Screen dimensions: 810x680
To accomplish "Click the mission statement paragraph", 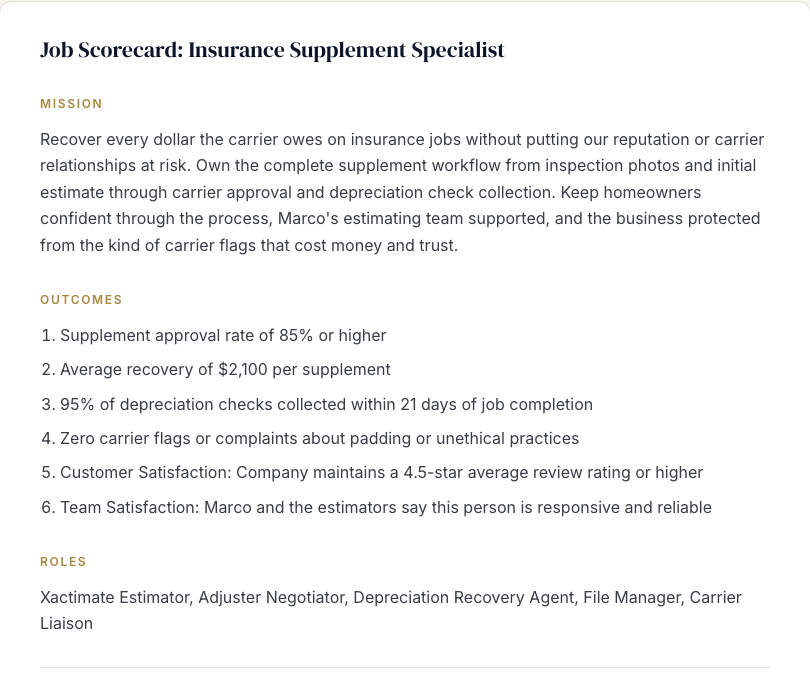I will (x=402, y=192).
